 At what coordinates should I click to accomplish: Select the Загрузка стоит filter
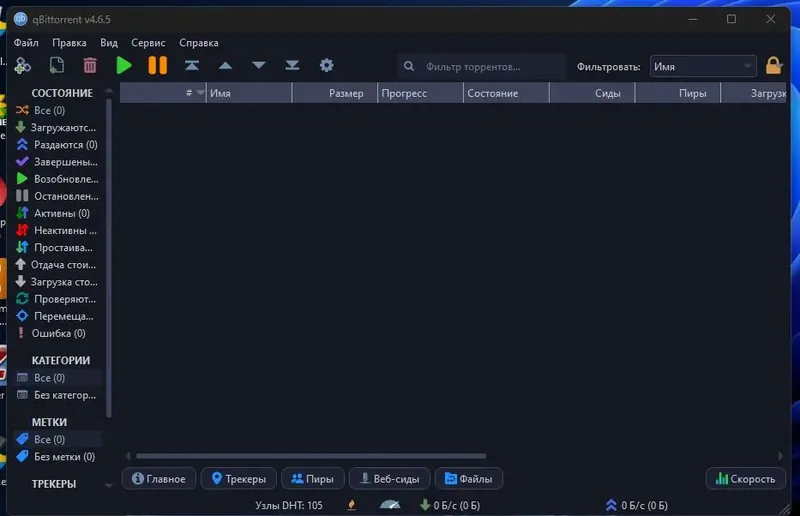point(58,282)
